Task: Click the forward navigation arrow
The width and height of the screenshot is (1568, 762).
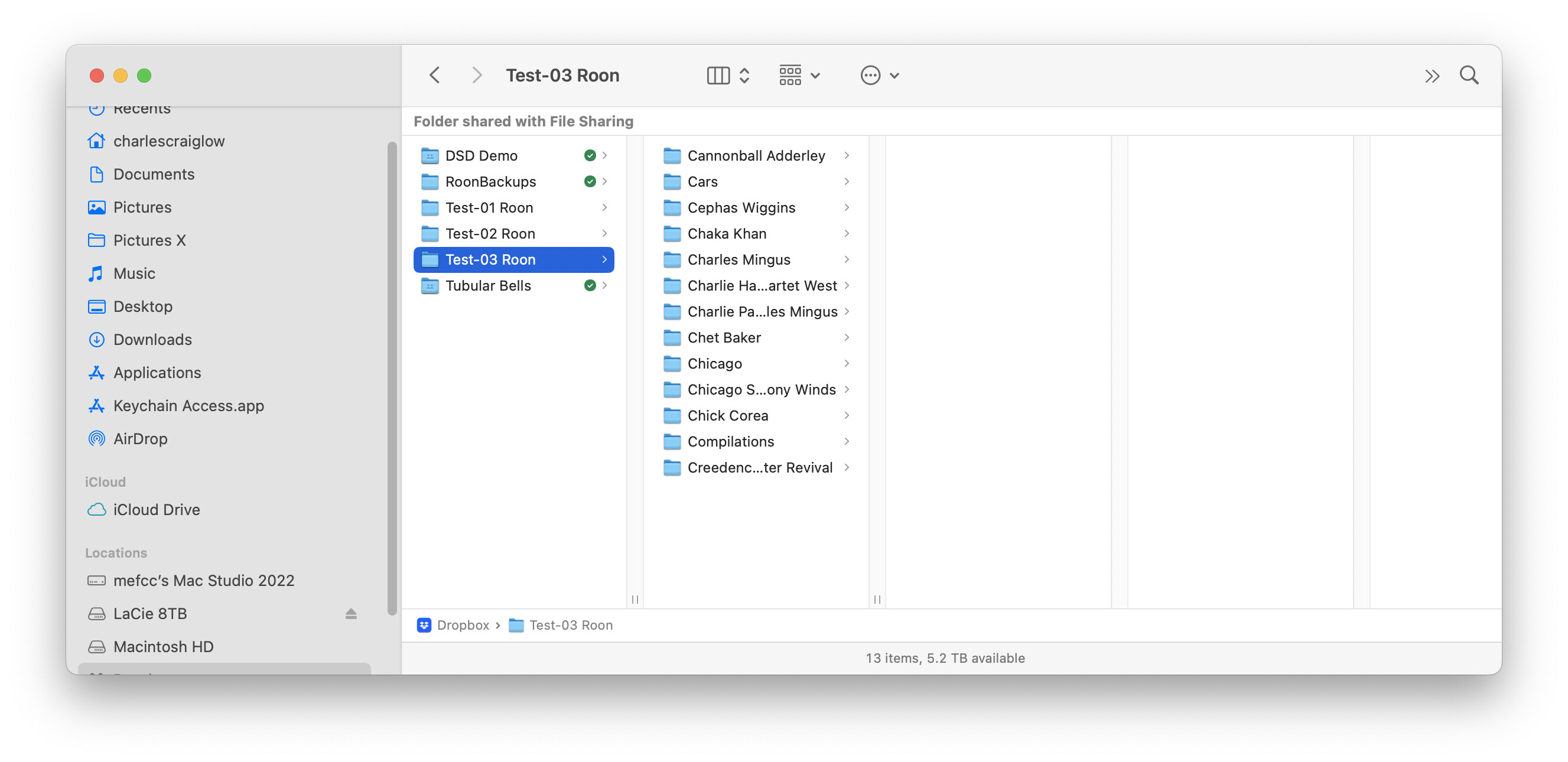Action: pos(477,76)
